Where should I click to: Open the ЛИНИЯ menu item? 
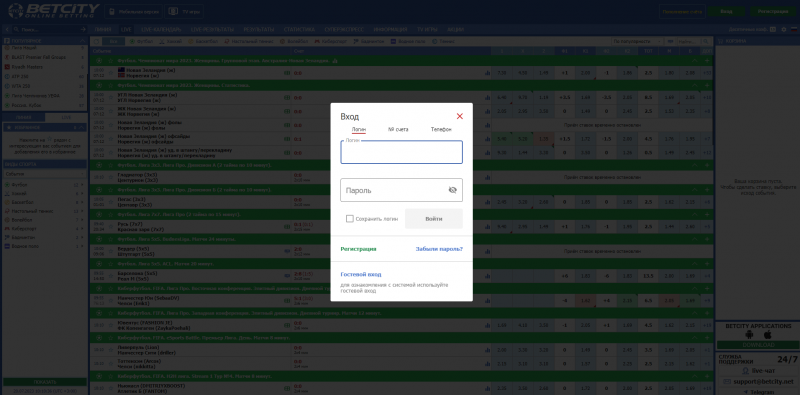(x=103, y=30)
